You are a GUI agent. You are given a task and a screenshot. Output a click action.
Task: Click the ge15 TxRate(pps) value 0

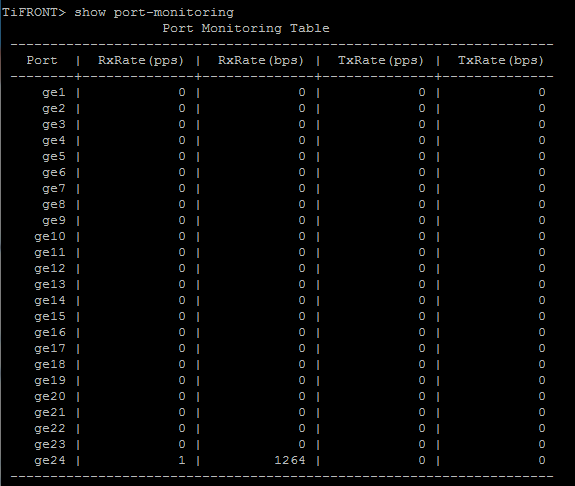[422, 316]
